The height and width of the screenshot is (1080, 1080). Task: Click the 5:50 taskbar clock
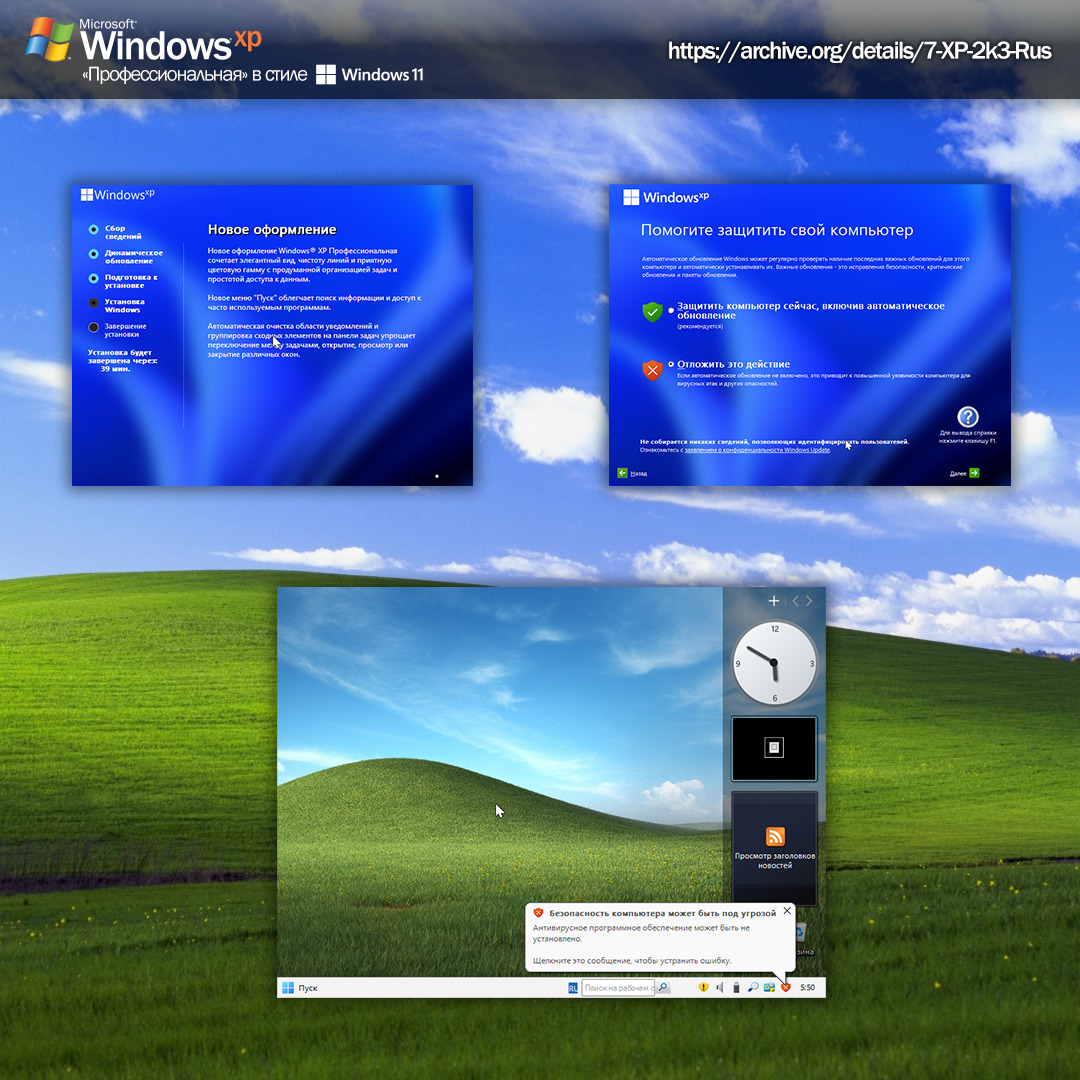tap(807, 988)
